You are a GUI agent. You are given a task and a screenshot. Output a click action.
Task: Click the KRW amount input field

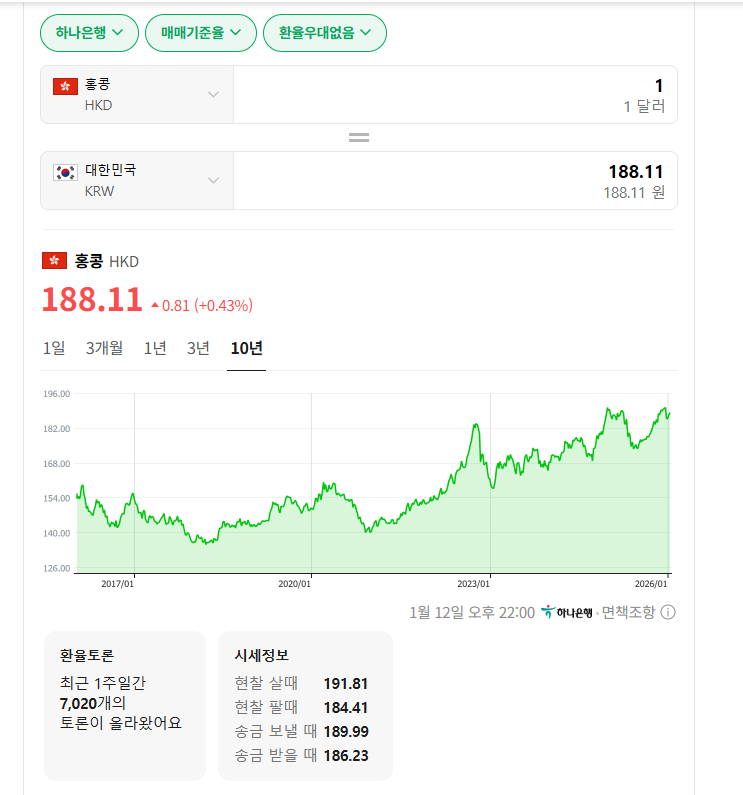(x=455, y=180)
